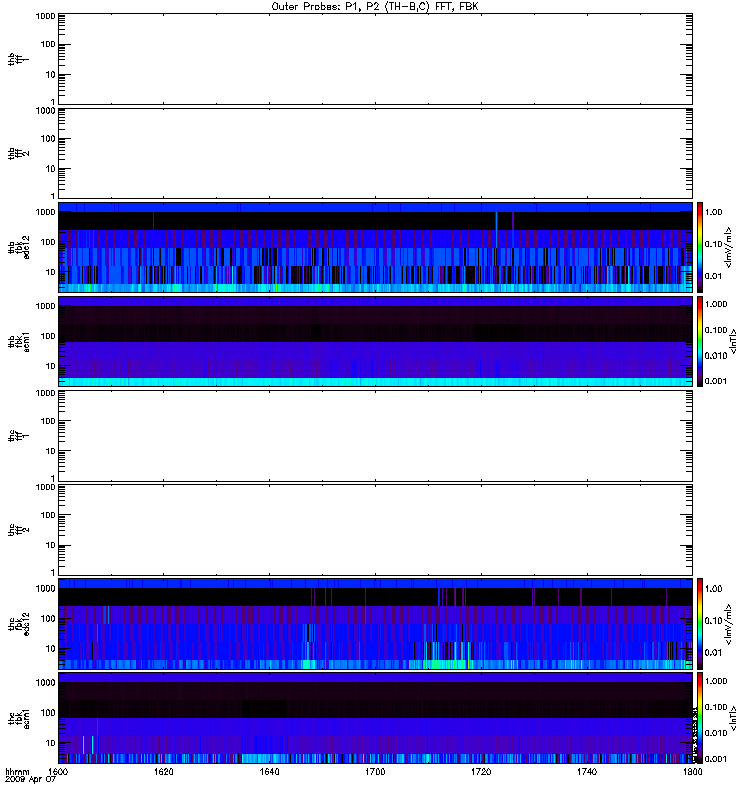Select the thc fbk edc12 spectrogram panel
750x800 pixels.
[x=375, y=623]
